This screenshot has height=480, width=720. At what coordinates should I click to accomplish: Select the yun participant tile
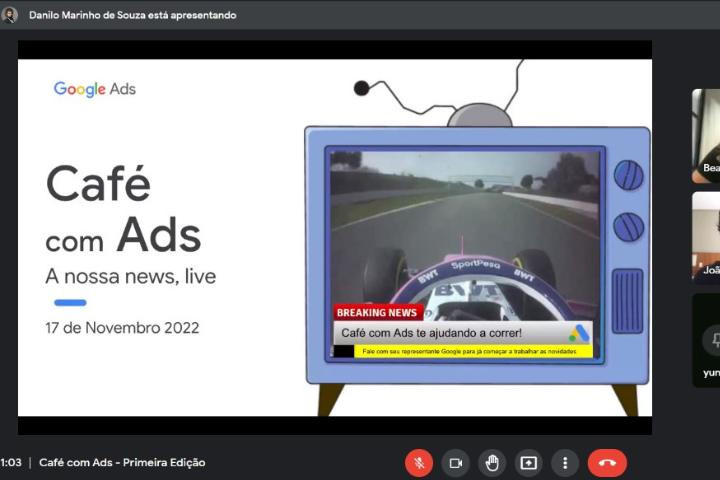706,340
